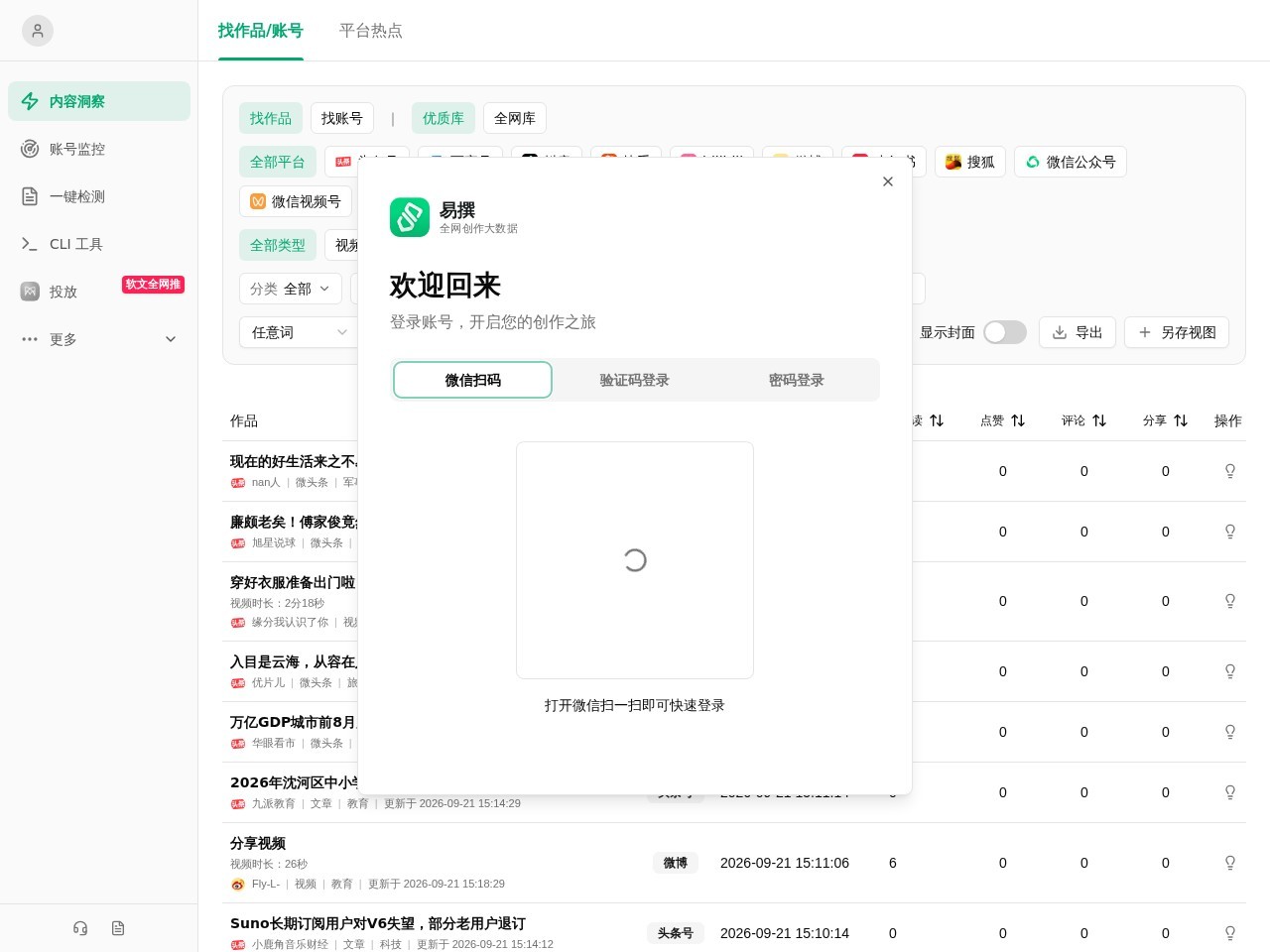Open the user avatar profile icon
The width and height of the screenshot is (1270, 952).
[38, 31]
